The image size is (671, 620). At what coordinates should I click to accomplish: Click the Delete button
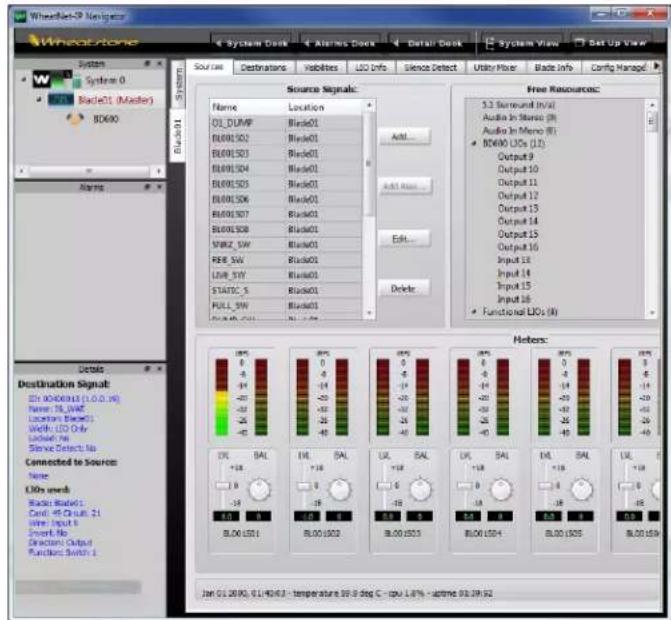[404, 289]
